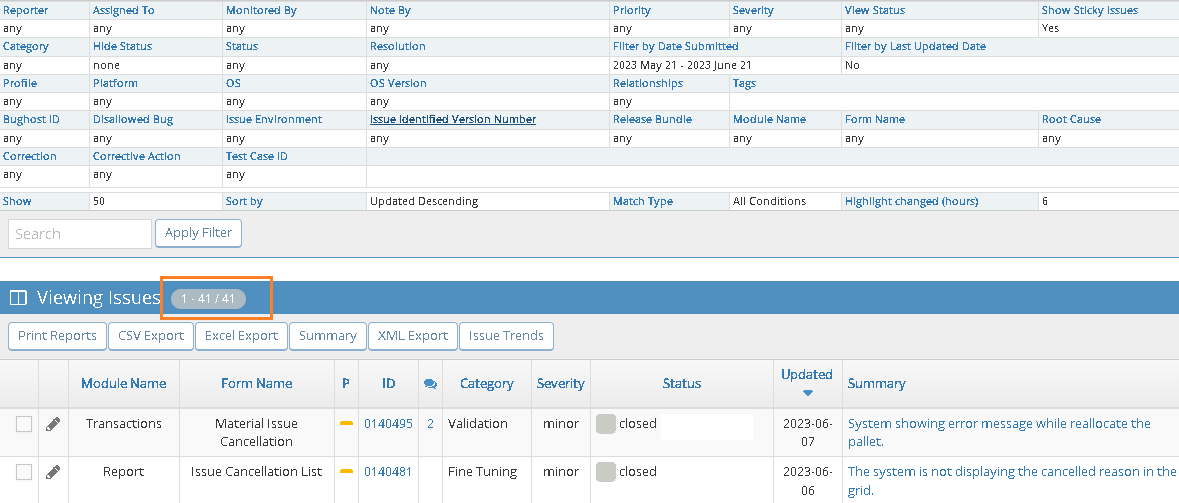Click the Issue Trends button

tap(506, 336)
